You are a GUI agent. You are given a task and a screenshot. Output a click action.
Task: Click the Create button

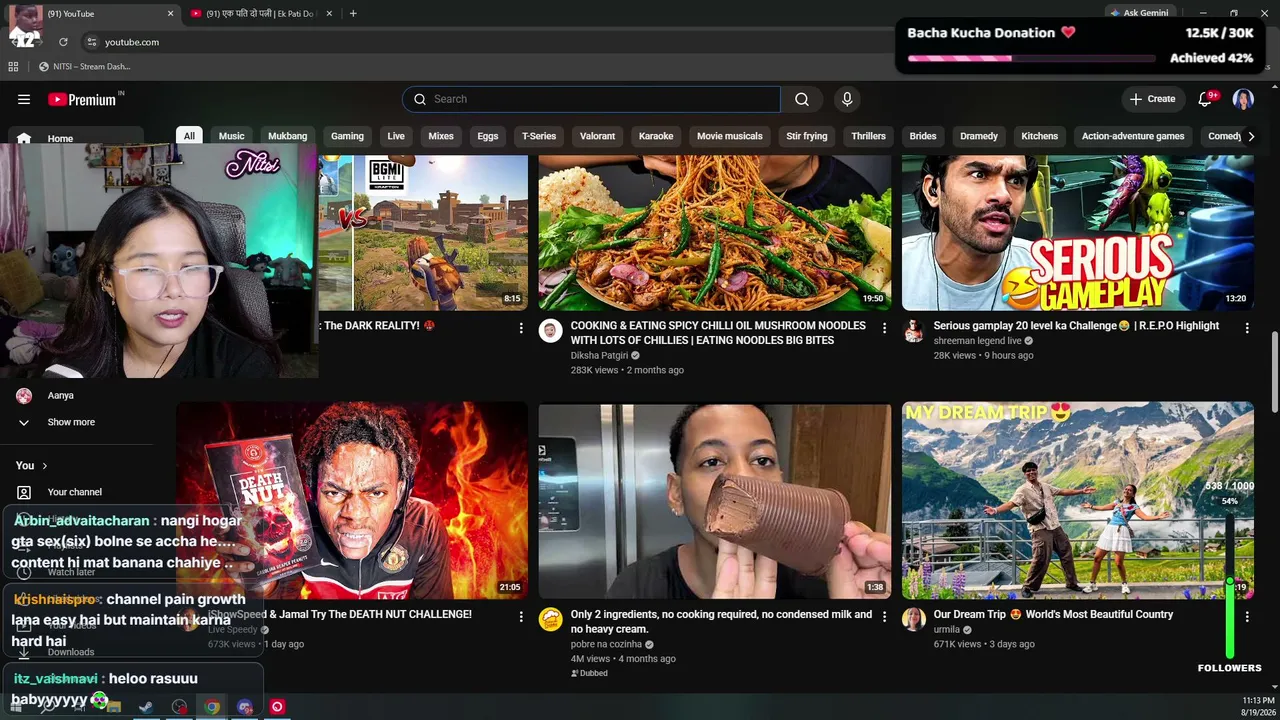1152,99
